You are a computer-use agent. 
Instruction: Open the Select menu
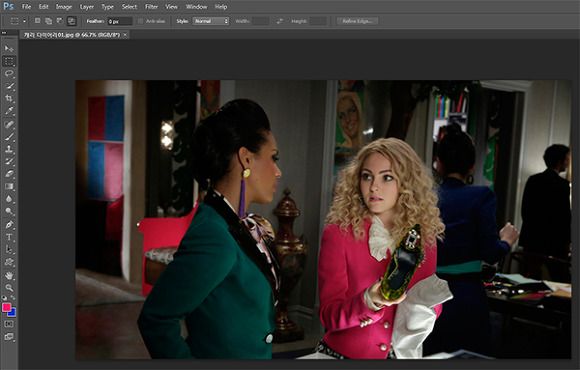point(129,7)
